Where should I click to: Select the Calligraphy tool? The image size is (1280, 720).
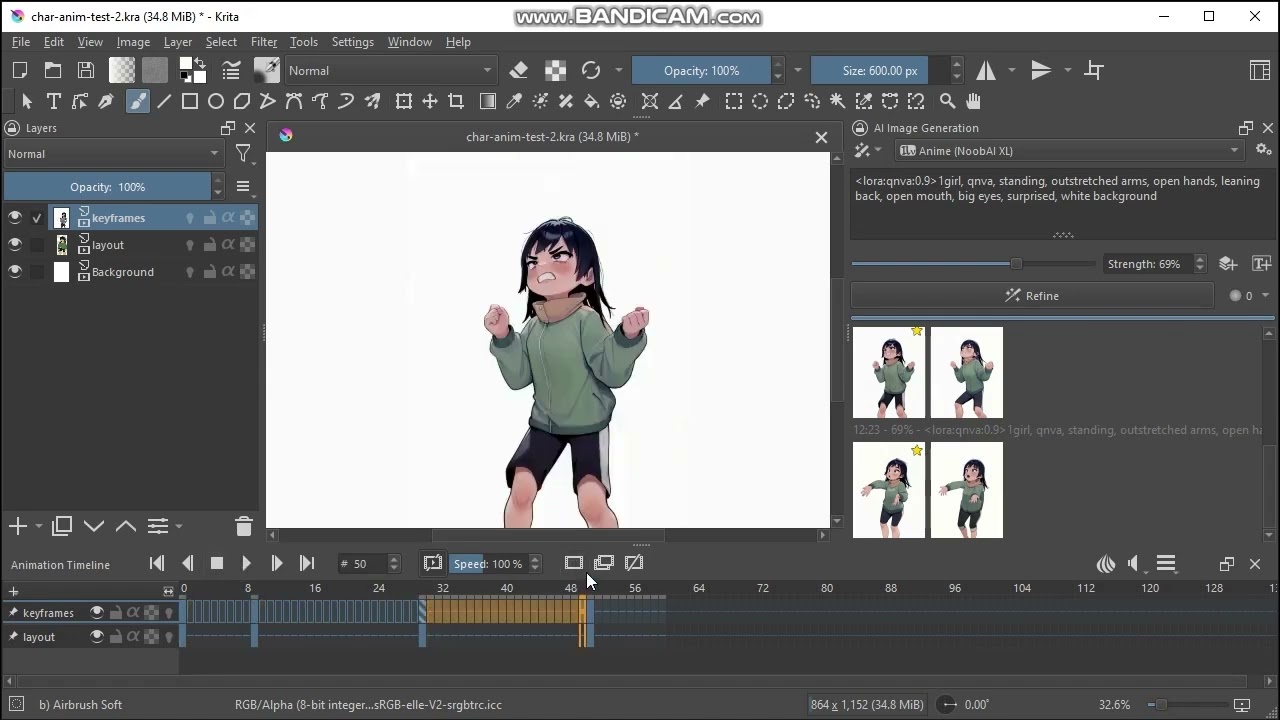(x=106, y=101)
